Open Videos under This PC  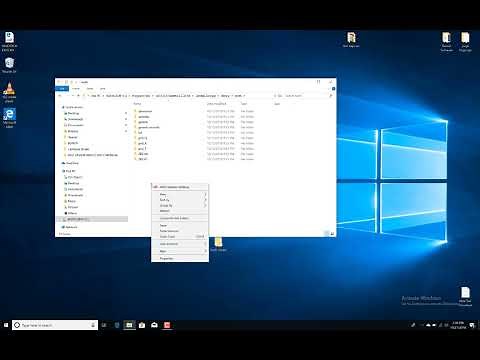[71, 213]
